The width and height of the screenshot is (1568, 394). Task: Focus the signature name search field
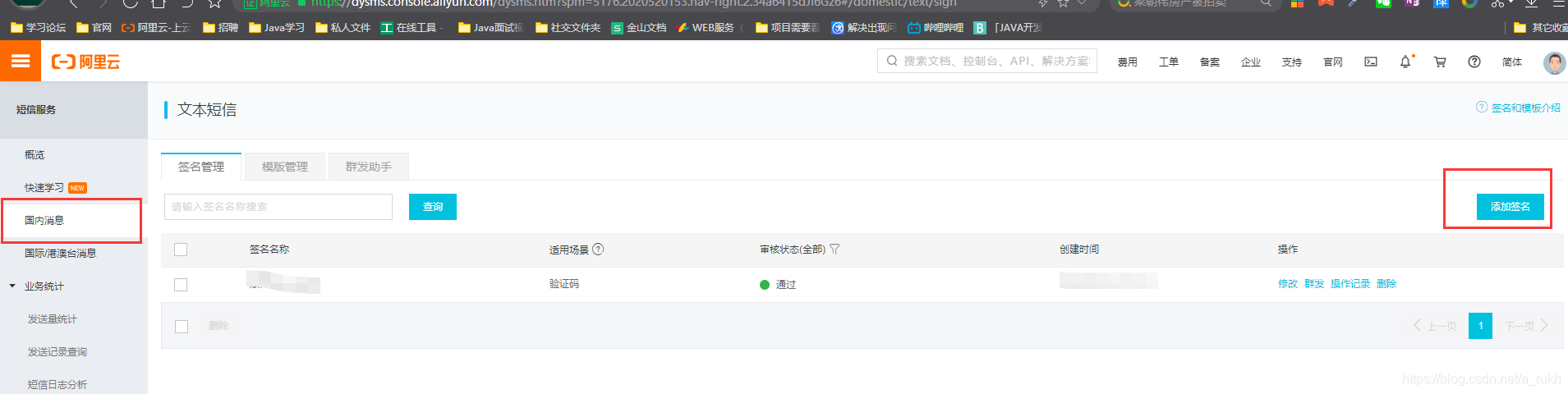pos(278,207)
